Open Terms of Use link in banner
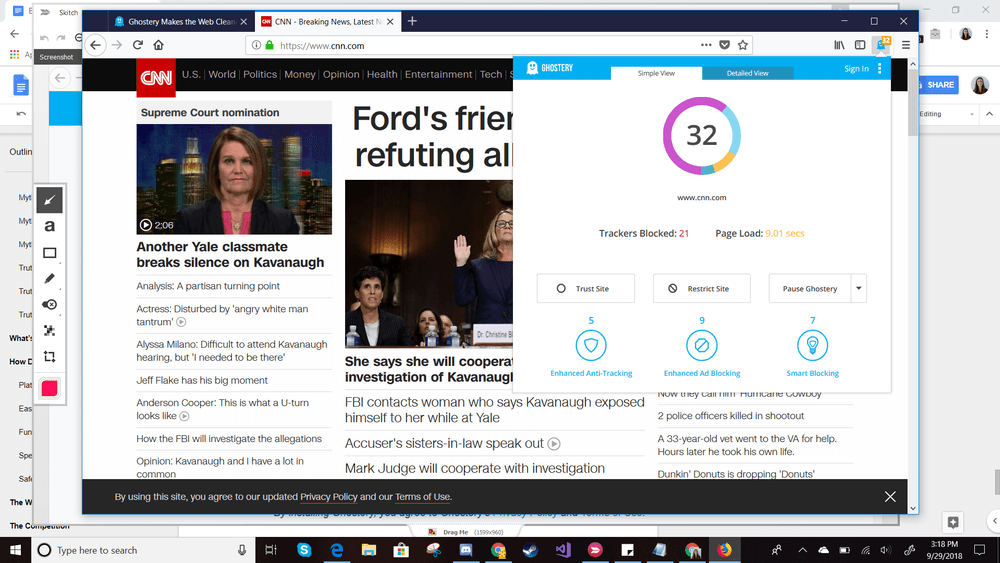1000x563 pixels. click(422, 497)
